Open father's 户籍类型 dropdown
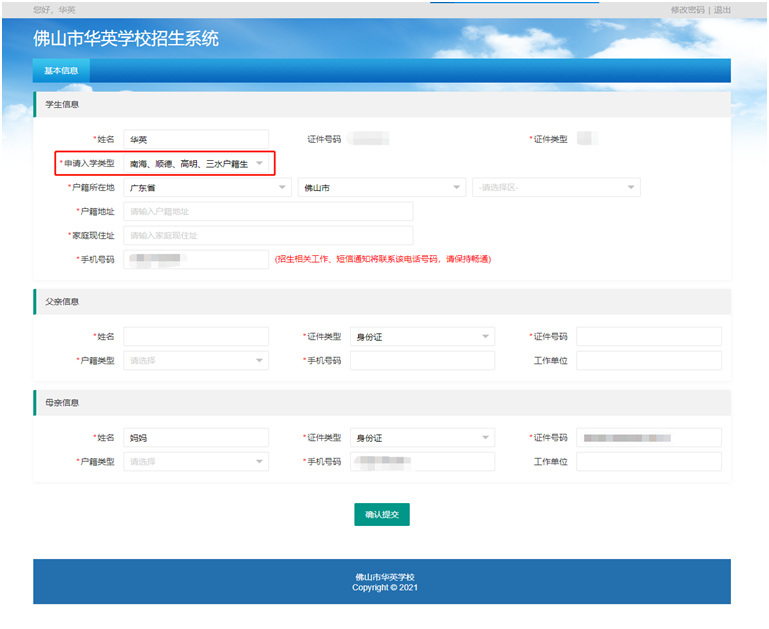This screenshot has height=629, width=769. [x=196, y=361]
